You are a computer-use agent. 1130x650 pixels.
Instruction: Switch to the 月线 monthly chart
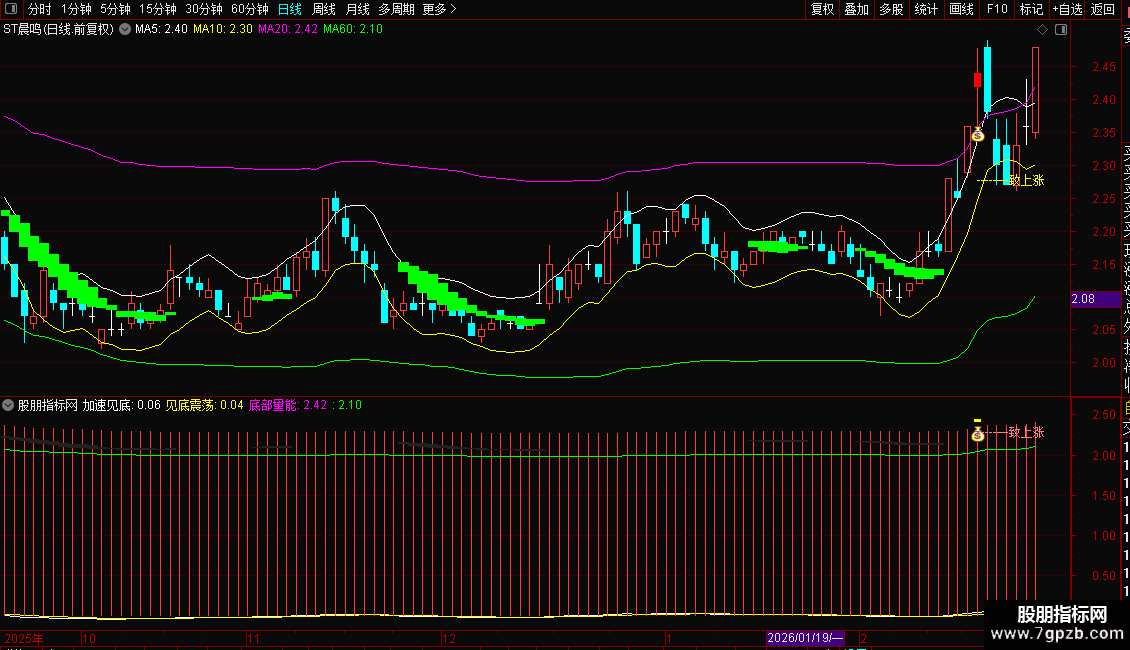[x=357, y=9]
